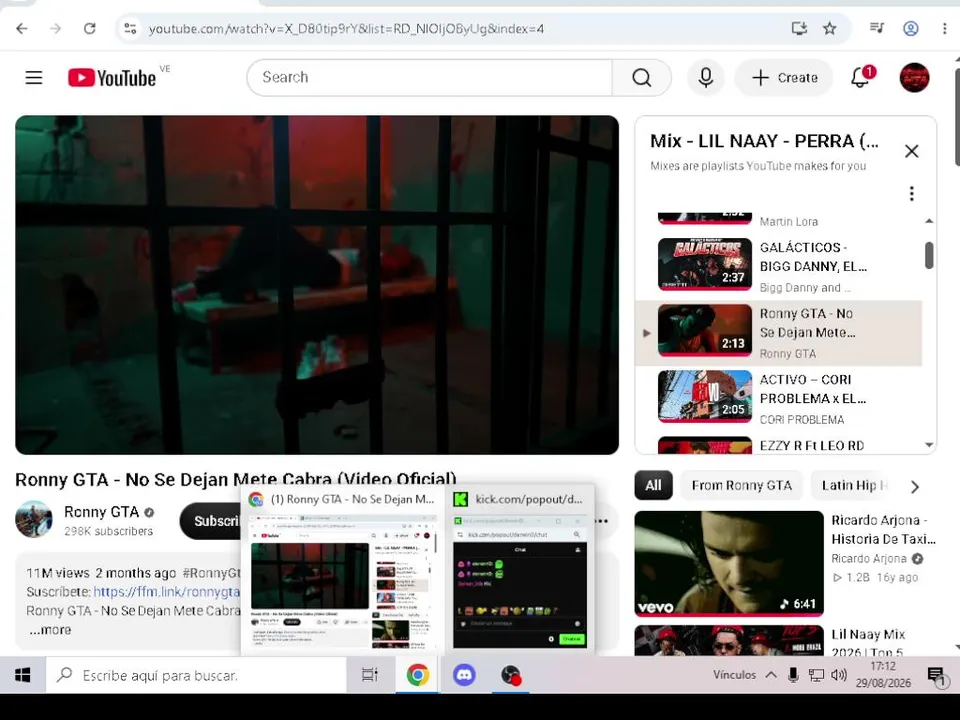Switch to the Ronny GTA Chrome window preview
Screen dimensions: 960x720
342,570
